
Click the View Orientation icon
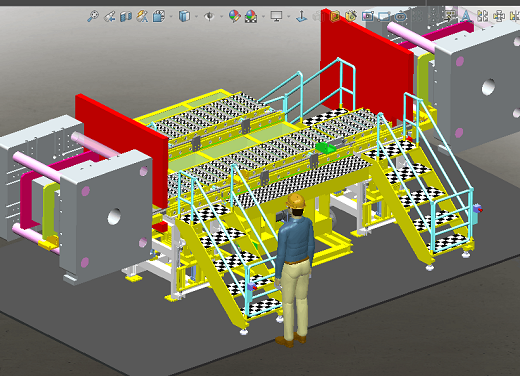159,16
